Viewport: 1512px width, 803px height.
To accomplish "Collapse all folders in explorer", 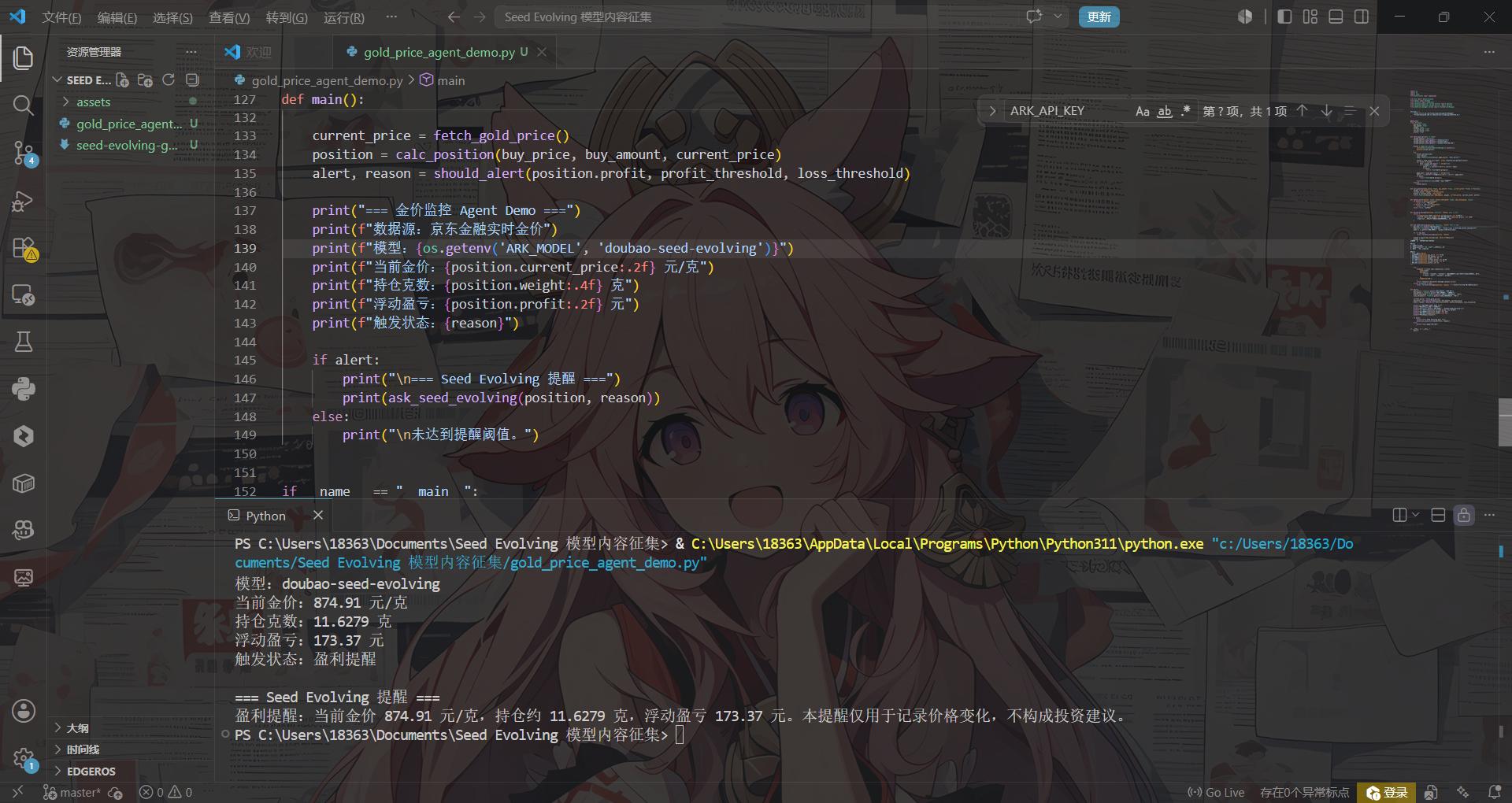I will click(x=192, y=80).
